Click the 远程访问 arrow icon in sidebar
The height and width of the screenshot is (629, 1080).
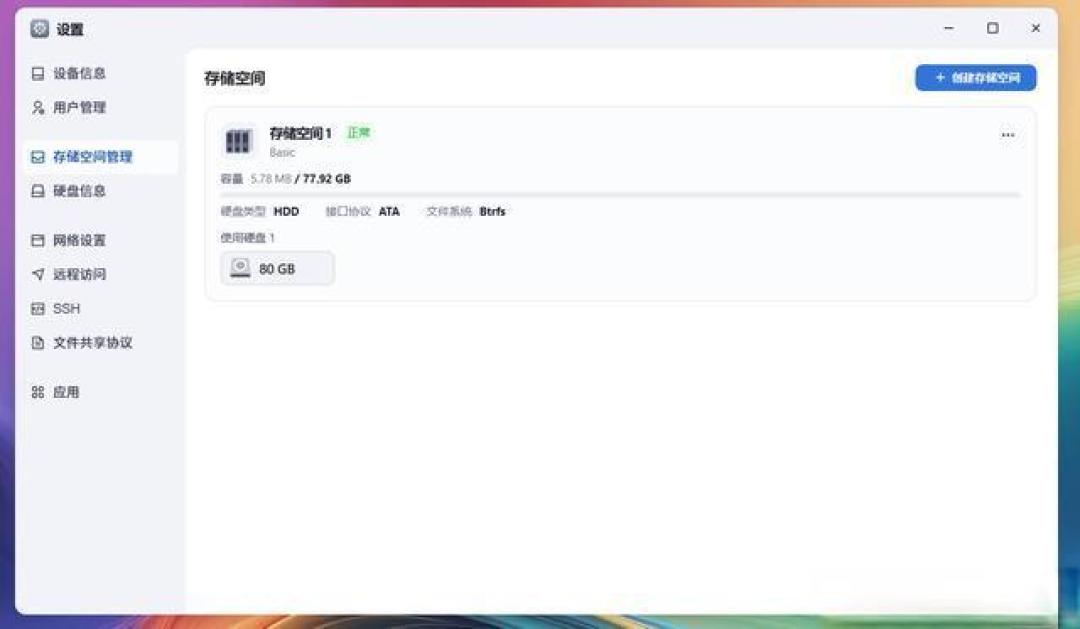[x=38, y=274]
